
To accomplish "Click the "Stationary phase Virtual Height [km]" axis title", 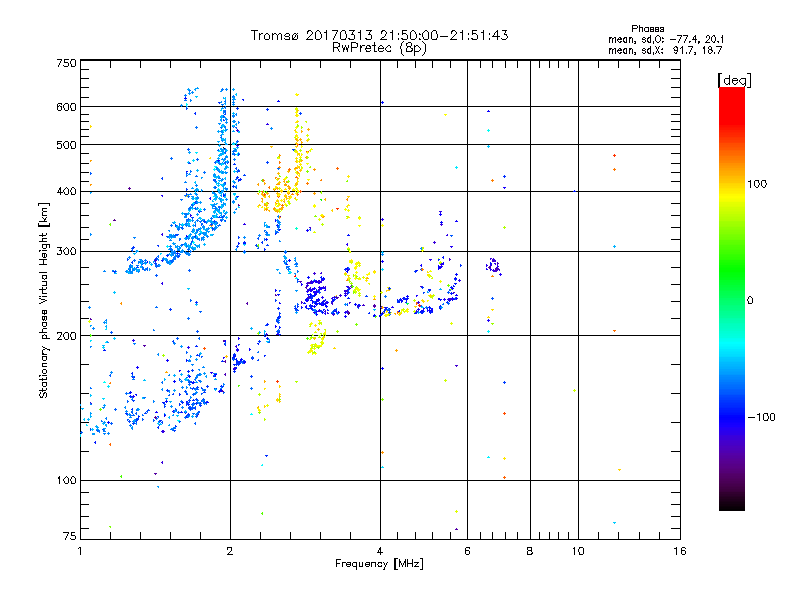I will [44, 300].
